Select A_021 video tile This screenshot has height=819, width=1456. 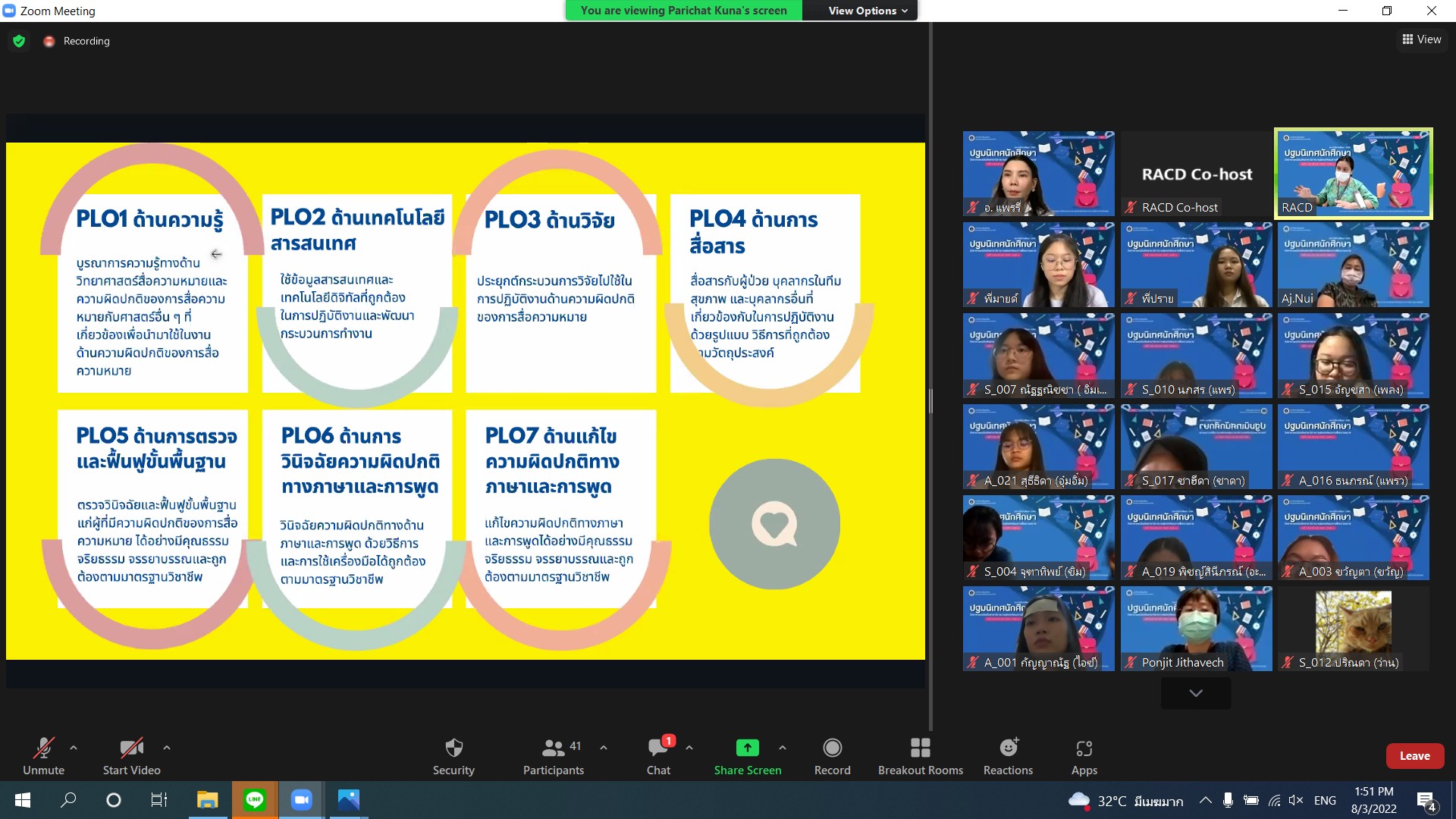(x=1039, y=447)
